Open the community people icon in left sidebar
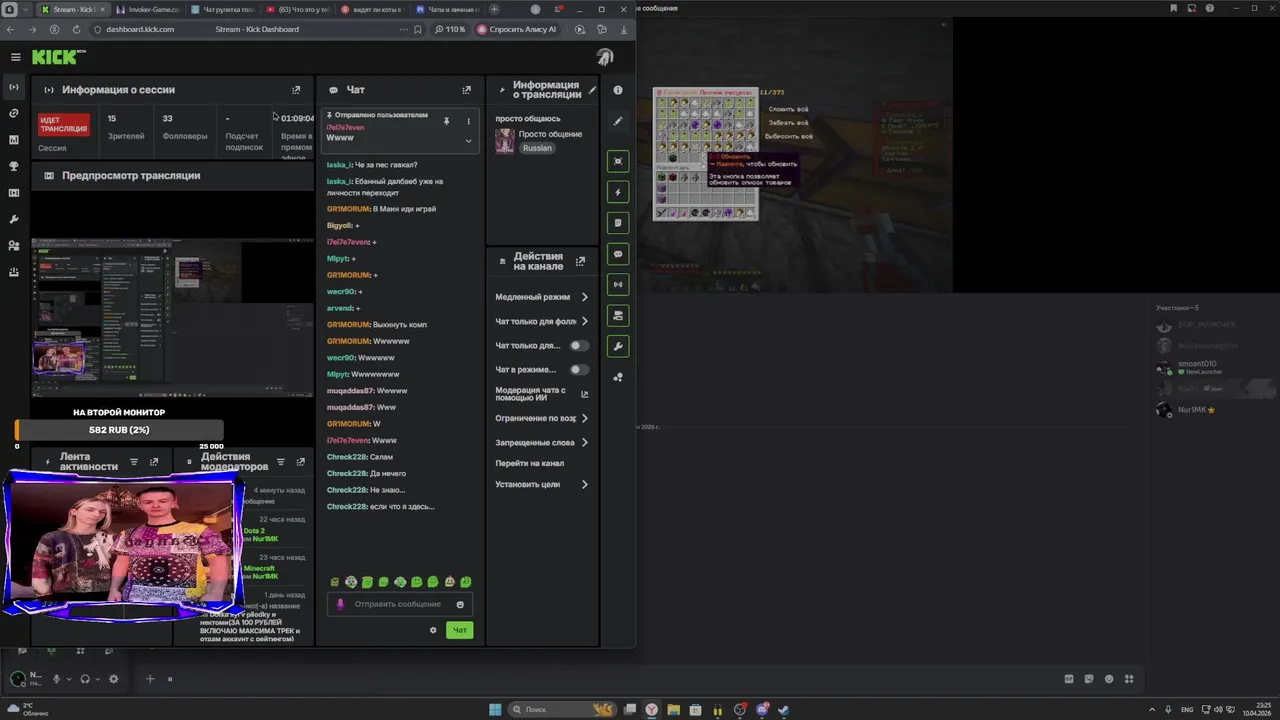This screenshot has height=720, width=1280. click(x=14, y=245)
